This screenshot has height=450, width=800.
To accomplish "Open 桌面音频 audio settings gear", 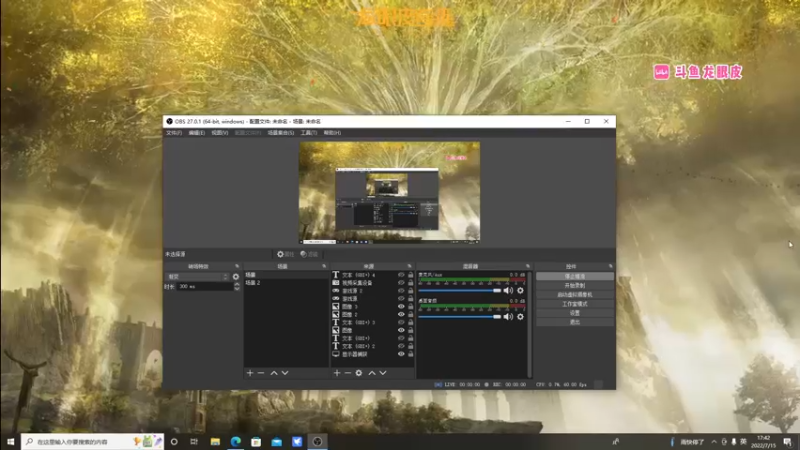I will [520, 317].
